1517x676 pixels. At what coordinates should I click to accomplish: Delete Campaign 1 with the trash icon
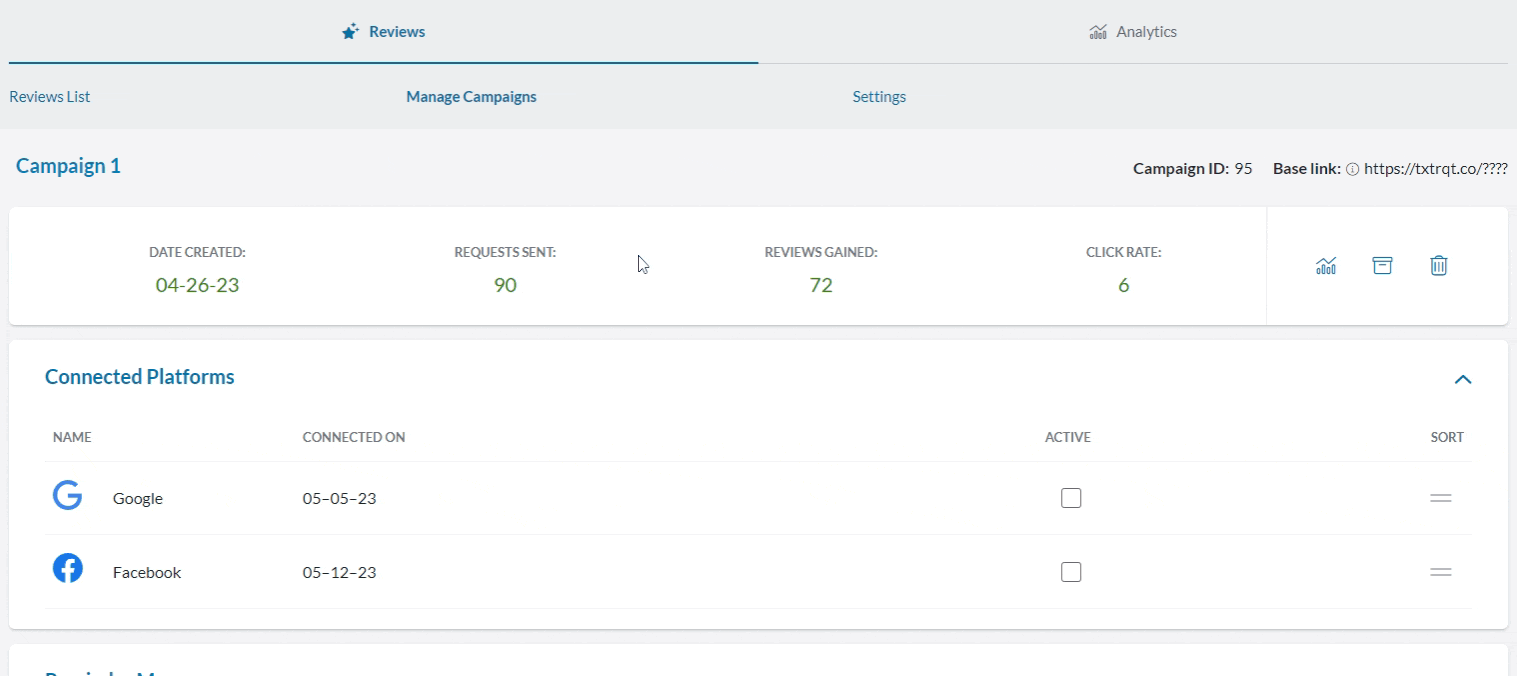(1439, 265)
